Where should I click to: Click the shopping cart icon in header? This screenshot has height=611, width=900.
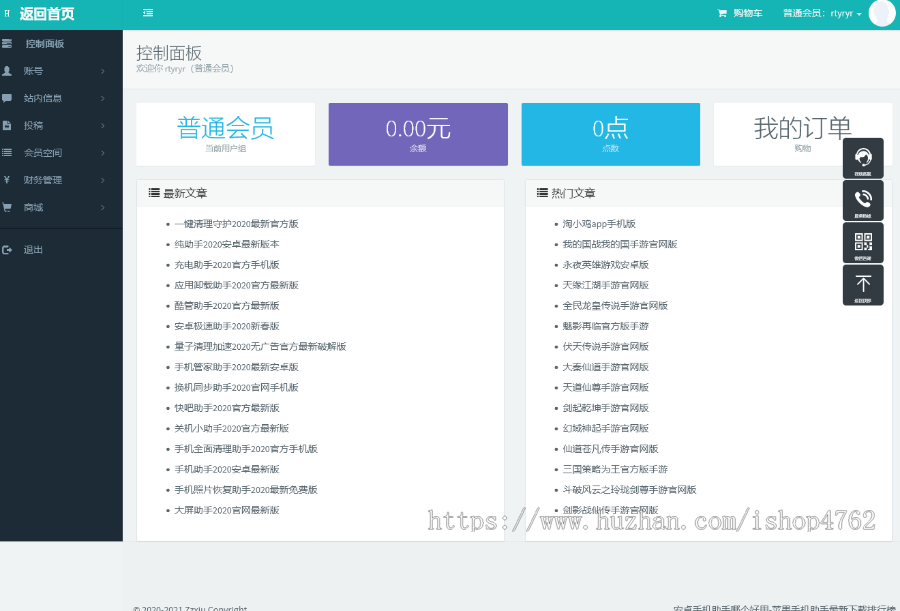722,13
